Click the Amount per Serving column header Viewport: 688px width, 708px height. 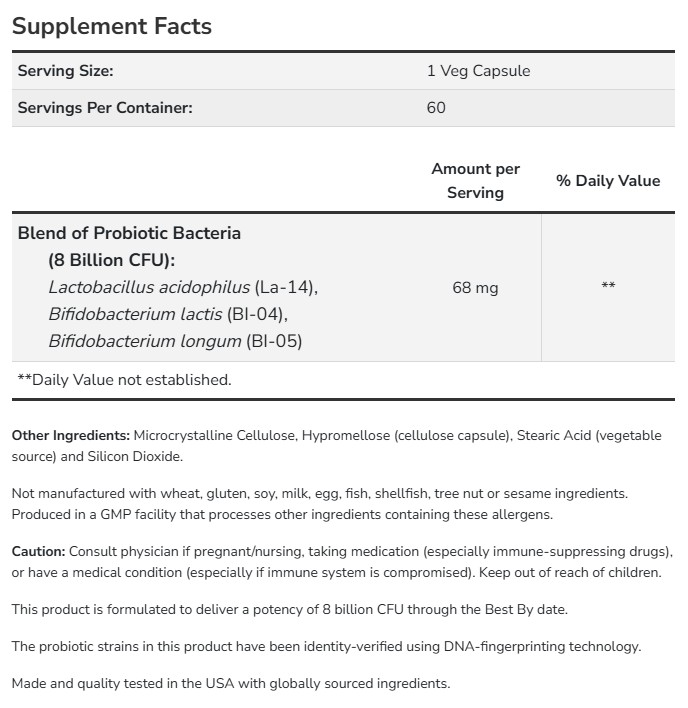coord(475,181)
